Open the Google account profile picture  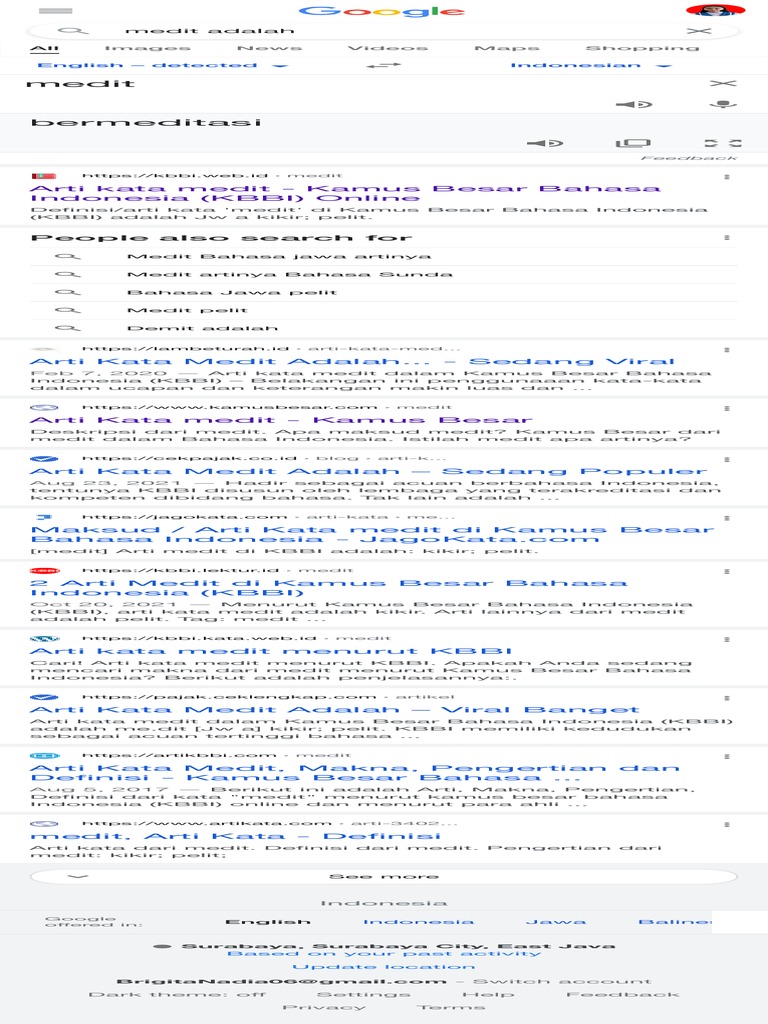coord(715,10)
